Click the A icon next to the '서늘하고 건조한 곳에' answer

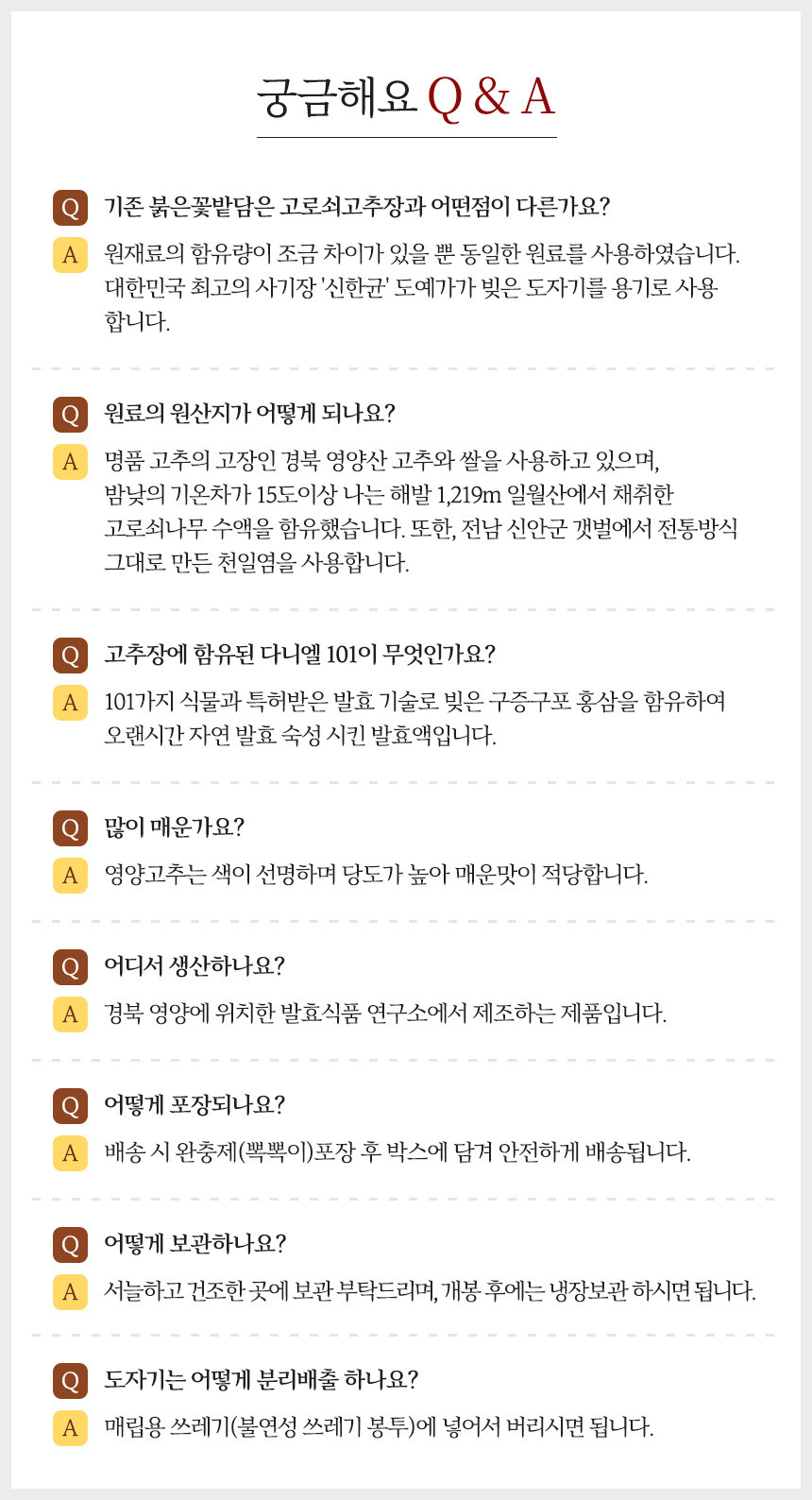pyautogui.click(x=70, y=1291)
